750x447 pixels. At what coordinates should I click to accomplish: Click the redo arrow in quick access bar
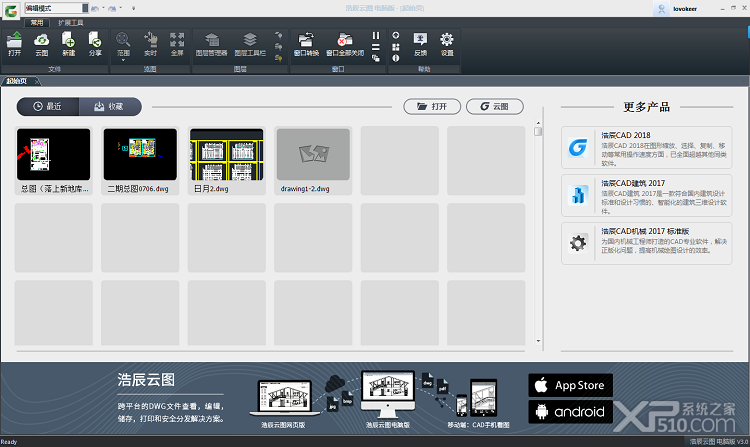[x=112, y=8]
